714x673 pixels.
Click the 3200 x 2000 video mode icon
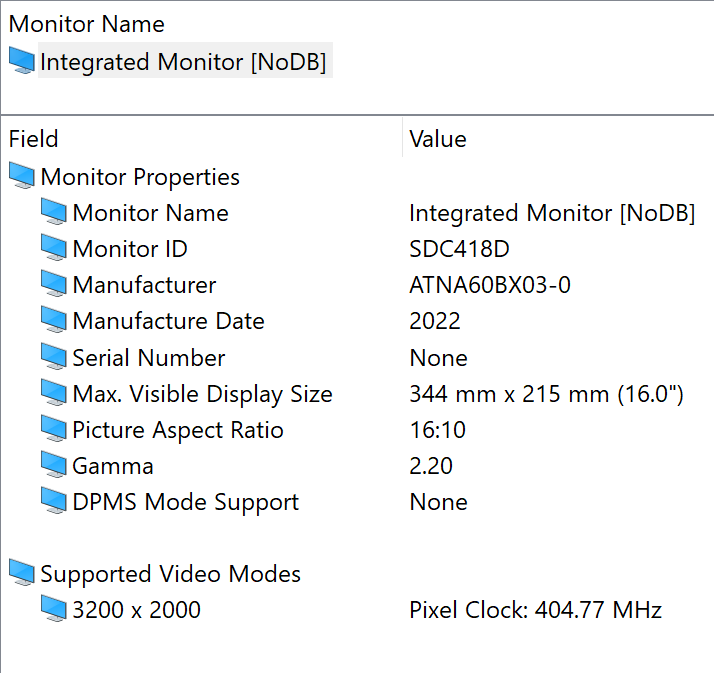pyautogui.click(x=53, y=610)
